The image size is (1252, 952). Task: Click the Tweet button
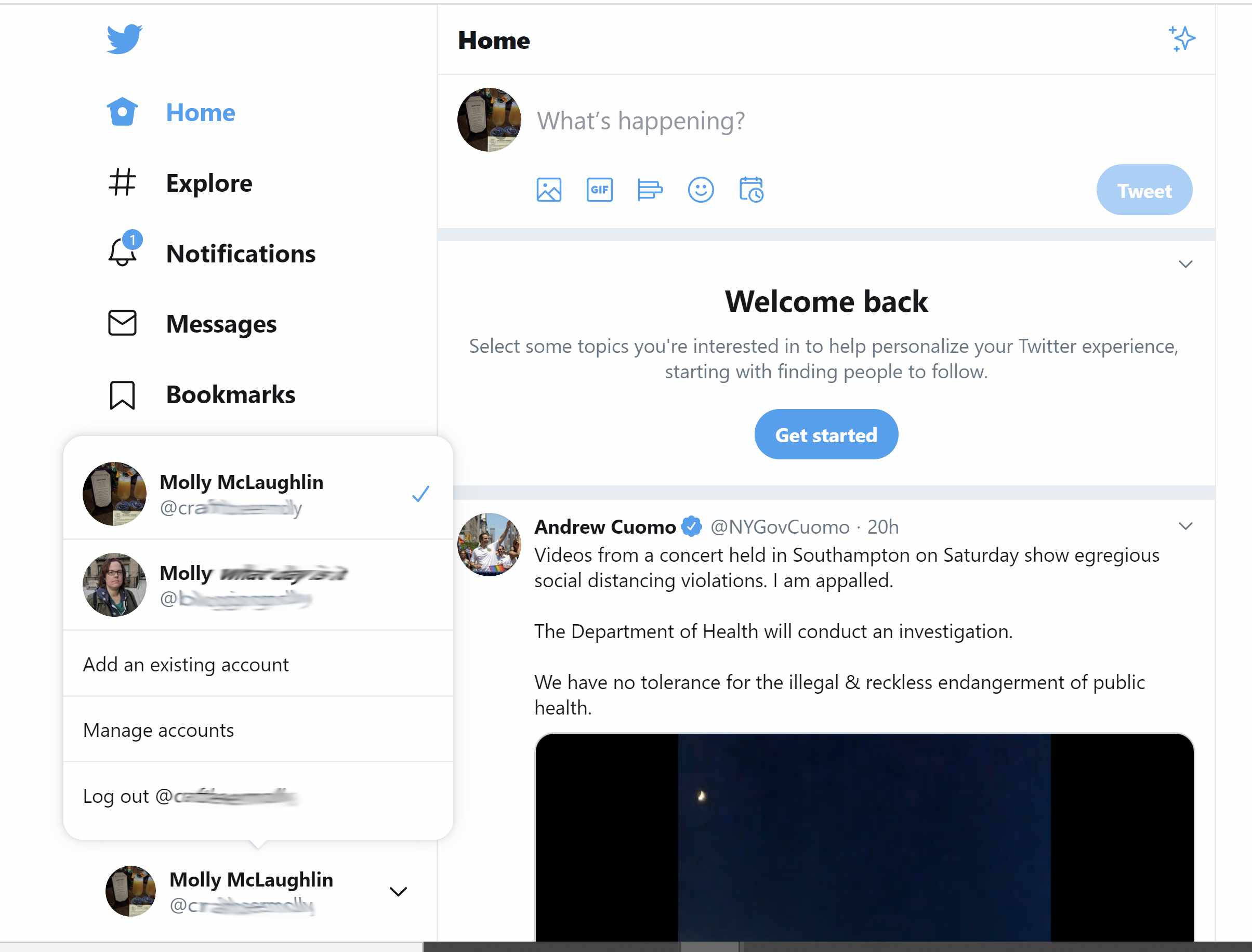click(1144, 190)
